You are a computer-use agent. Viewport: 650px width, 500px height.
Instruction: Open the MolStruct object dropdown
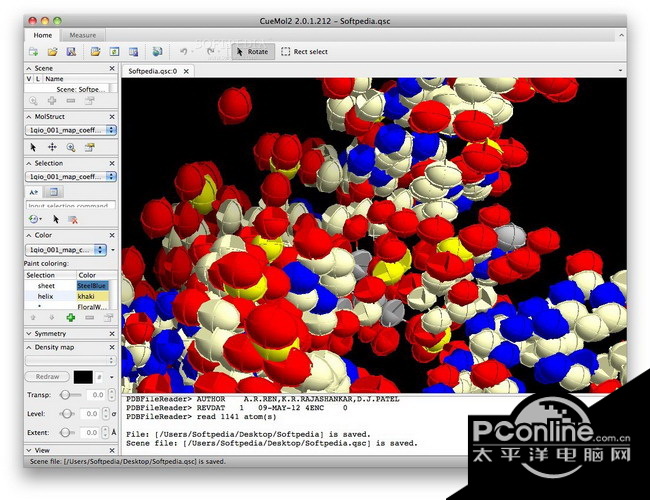point(70,130)
